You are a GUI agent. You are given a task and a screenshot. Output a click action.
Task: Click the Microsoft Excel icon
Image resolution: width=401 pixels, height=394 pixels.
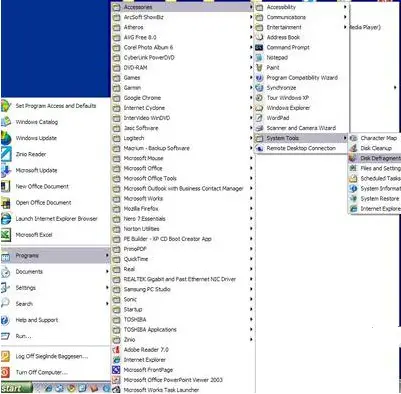pyautogui.click(x=6, y=235)
